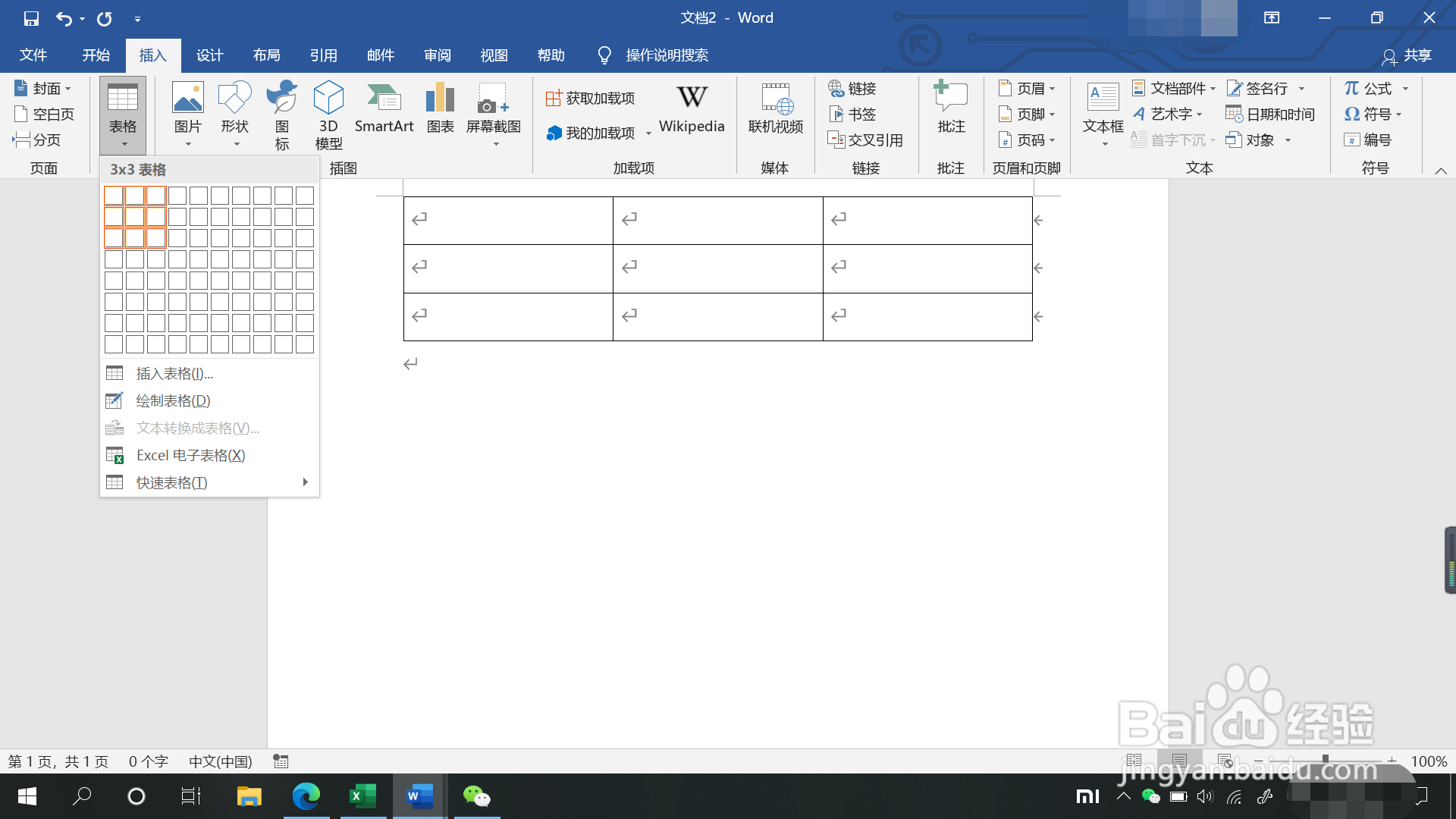
Task: Select Excel 电子表格 option
Action: pos(189,455)
